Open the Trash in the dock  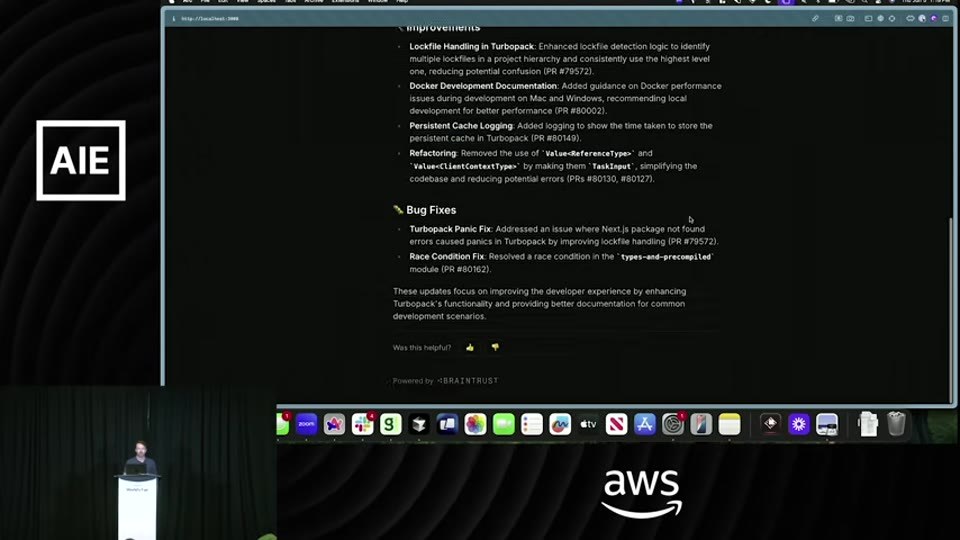[896, 424]
